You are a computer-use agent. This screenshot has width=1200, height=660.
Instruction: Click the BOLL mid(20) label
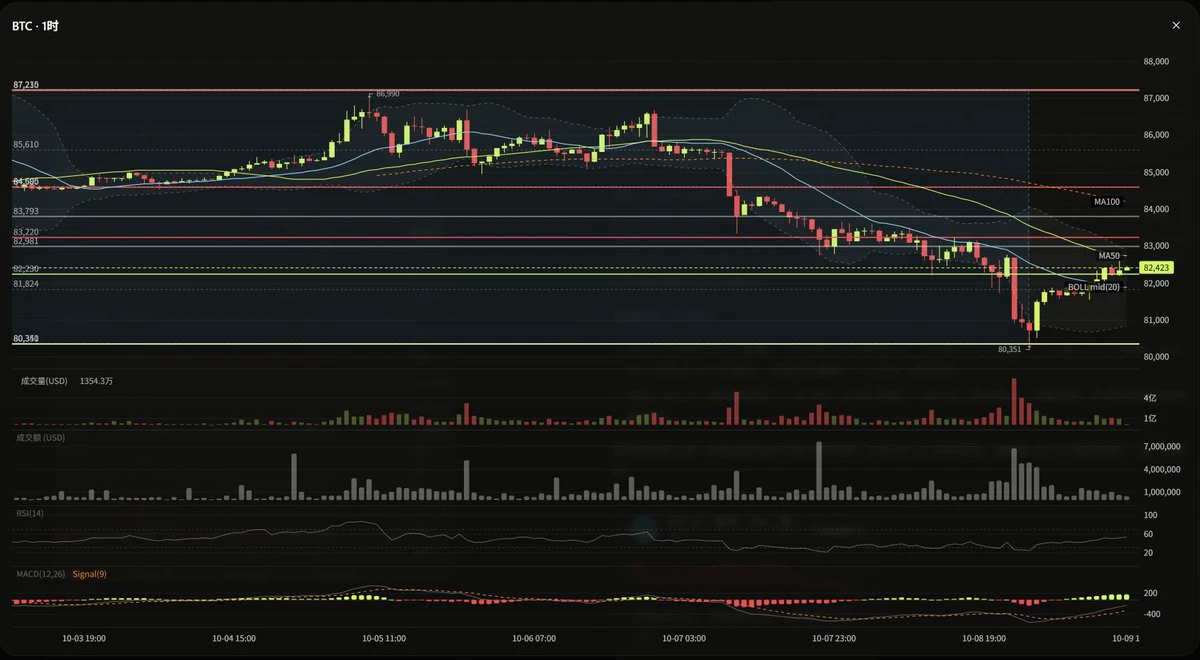[x=1094, y=288]
